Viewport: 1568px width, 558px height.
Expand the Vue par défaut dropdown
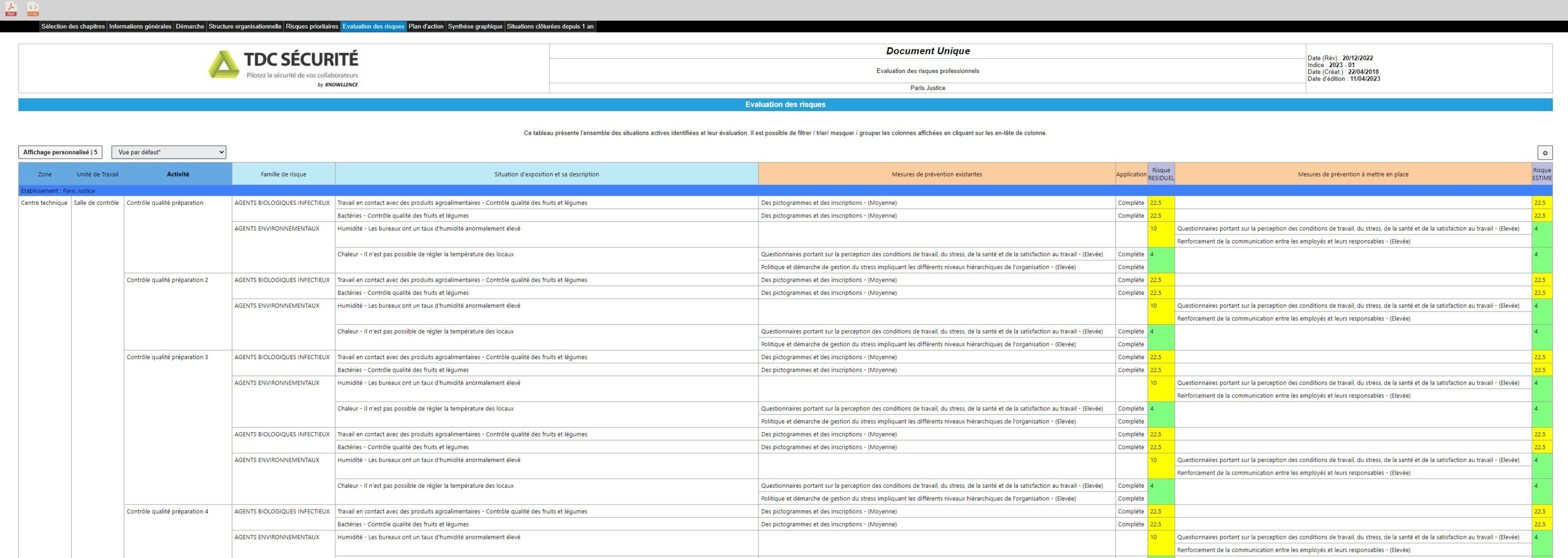169,152
